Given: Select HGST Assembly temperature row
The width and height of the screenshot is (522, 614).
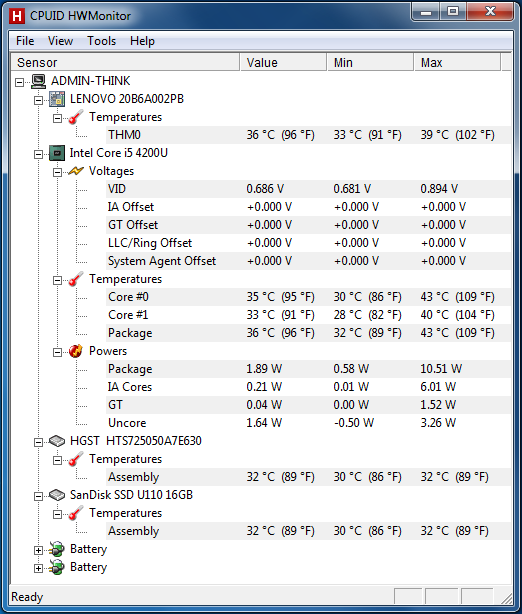Looking at the screenshot, I should (x=309, y=477).
